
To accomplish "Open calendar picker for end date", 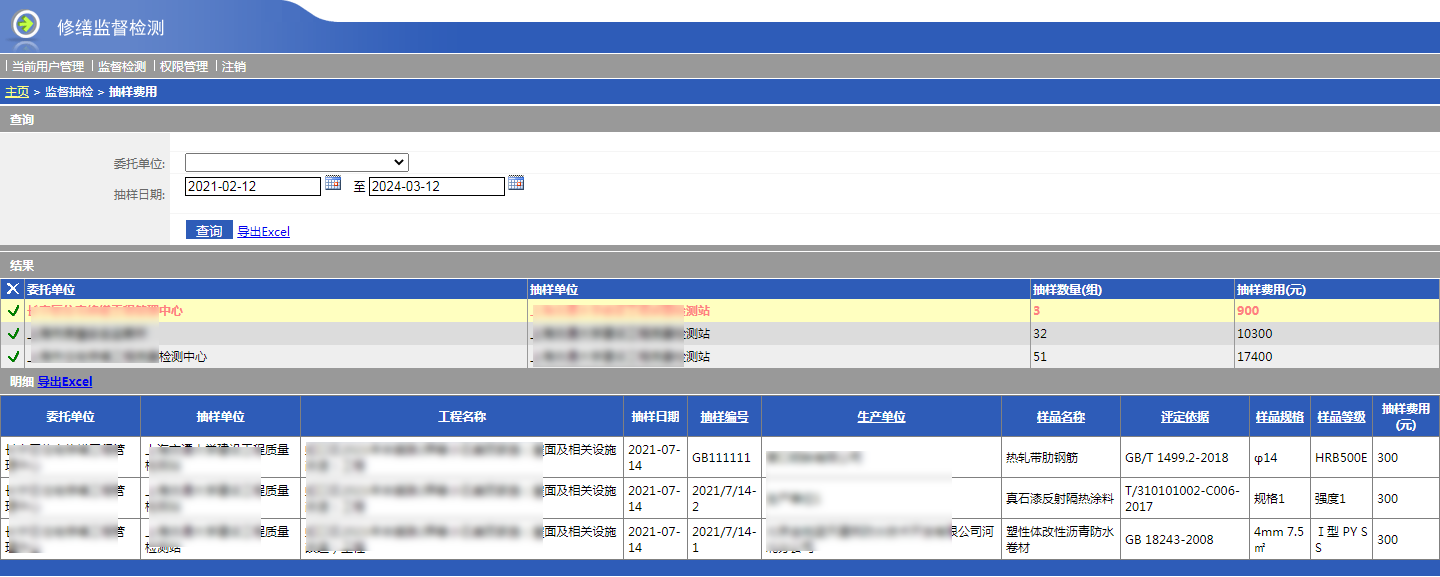I will point(516,183).
